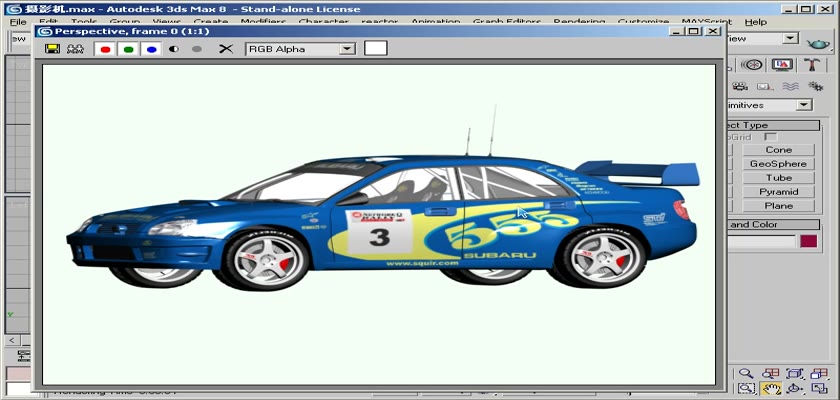Open the crimson object color swatch
The height and width of the screenshot is (400, 840).
tap(809, 241)
